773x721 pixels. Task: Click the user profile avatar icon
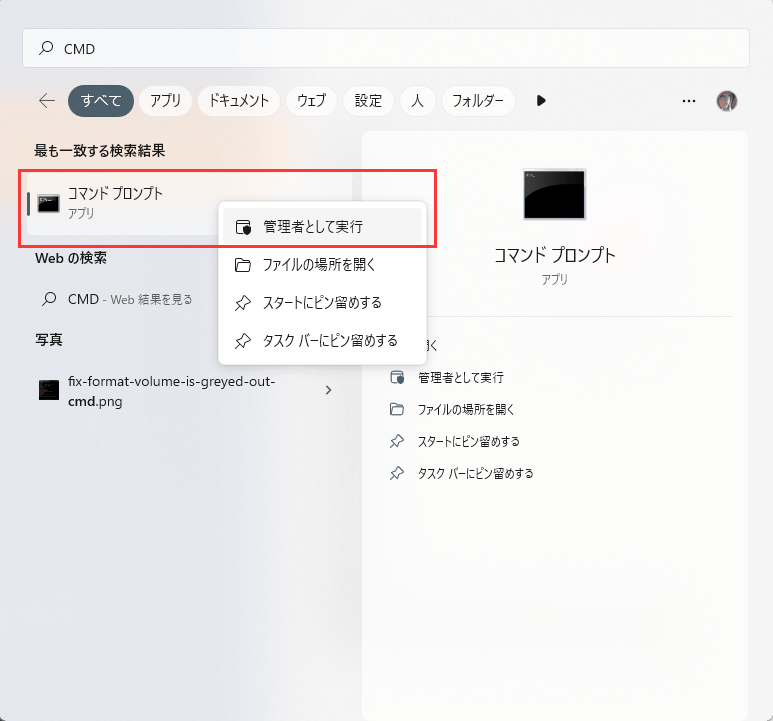pyautogui.click(x=727, y=101)
